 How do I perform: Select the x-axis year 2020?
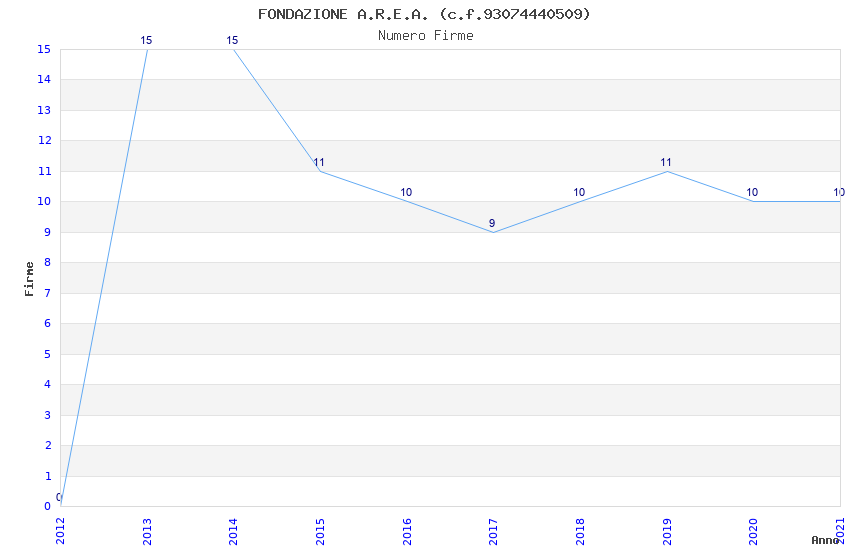coord(753,531)
